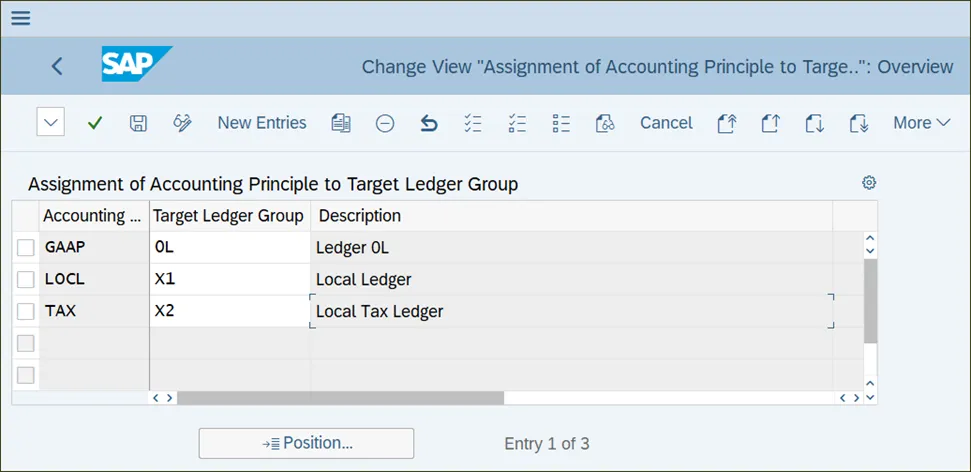Viewport: 971px width, 472px height.
Task: Click the Save diskette icon
Action: pos(138,123)
